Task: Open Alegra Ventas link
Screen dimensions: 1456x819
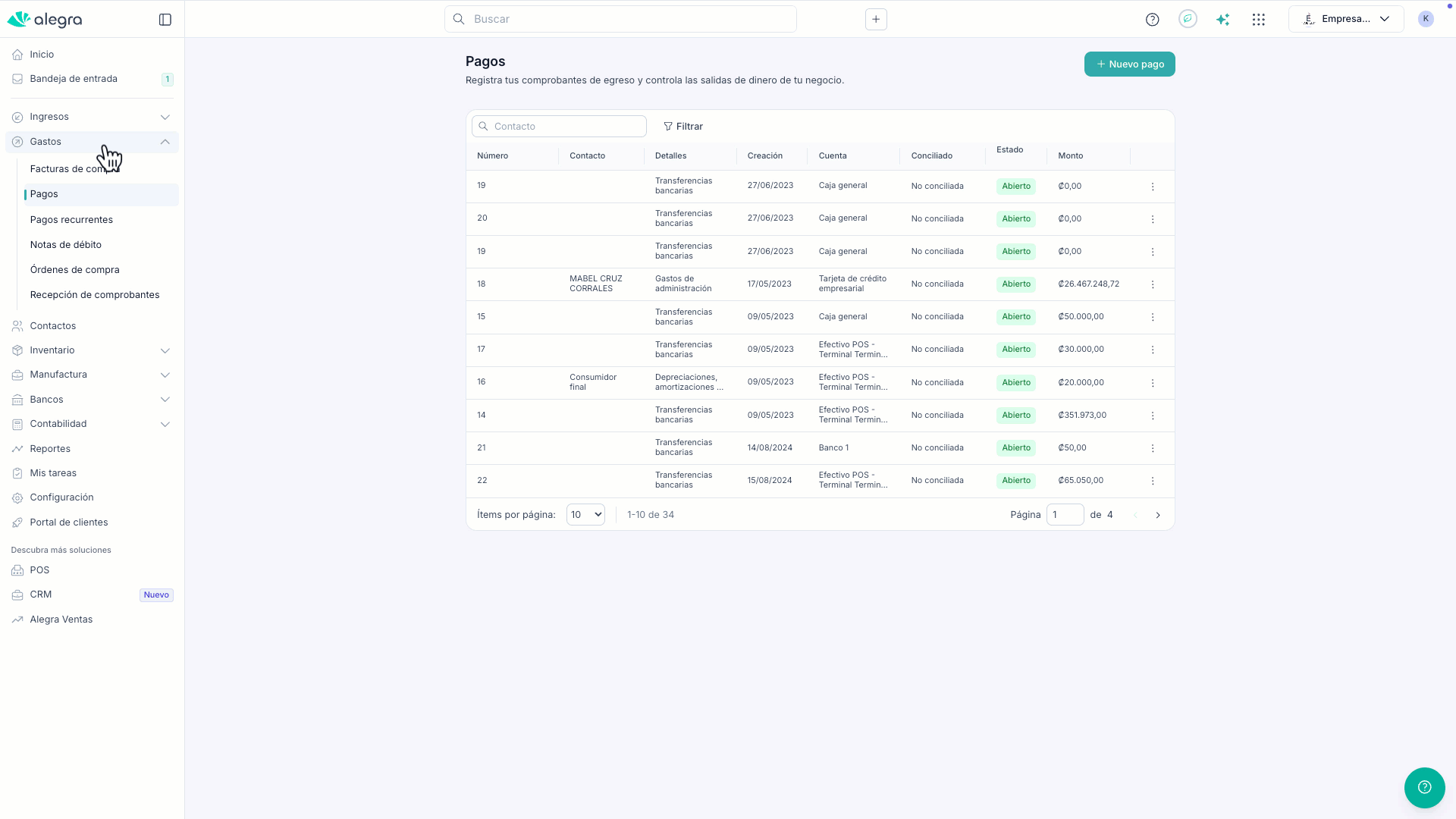Action: 61,620
